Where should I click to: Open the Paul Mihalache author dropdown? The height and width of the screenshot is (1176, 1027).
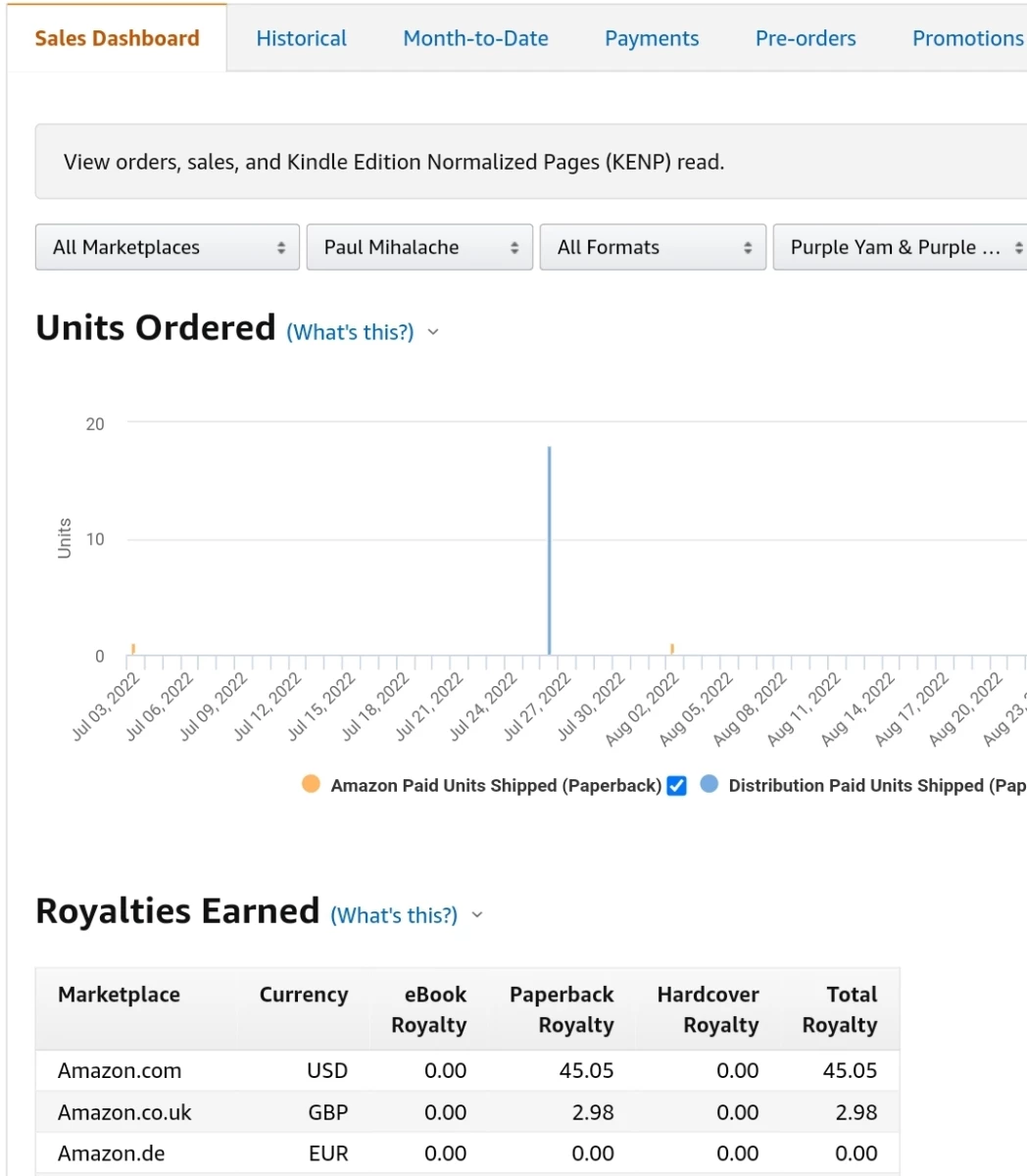[419, 247]
